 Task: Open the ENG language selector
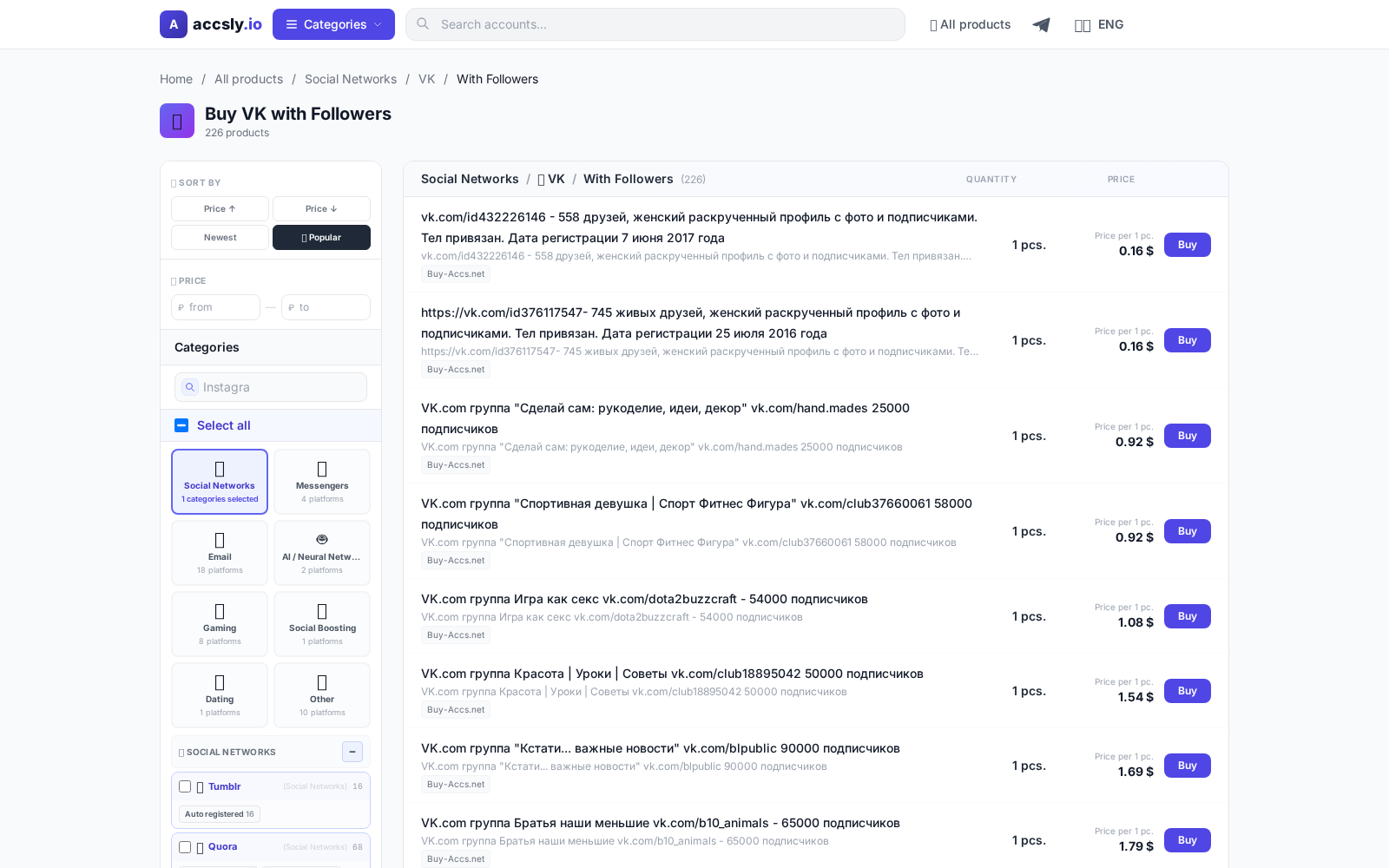coord(1099,24)
